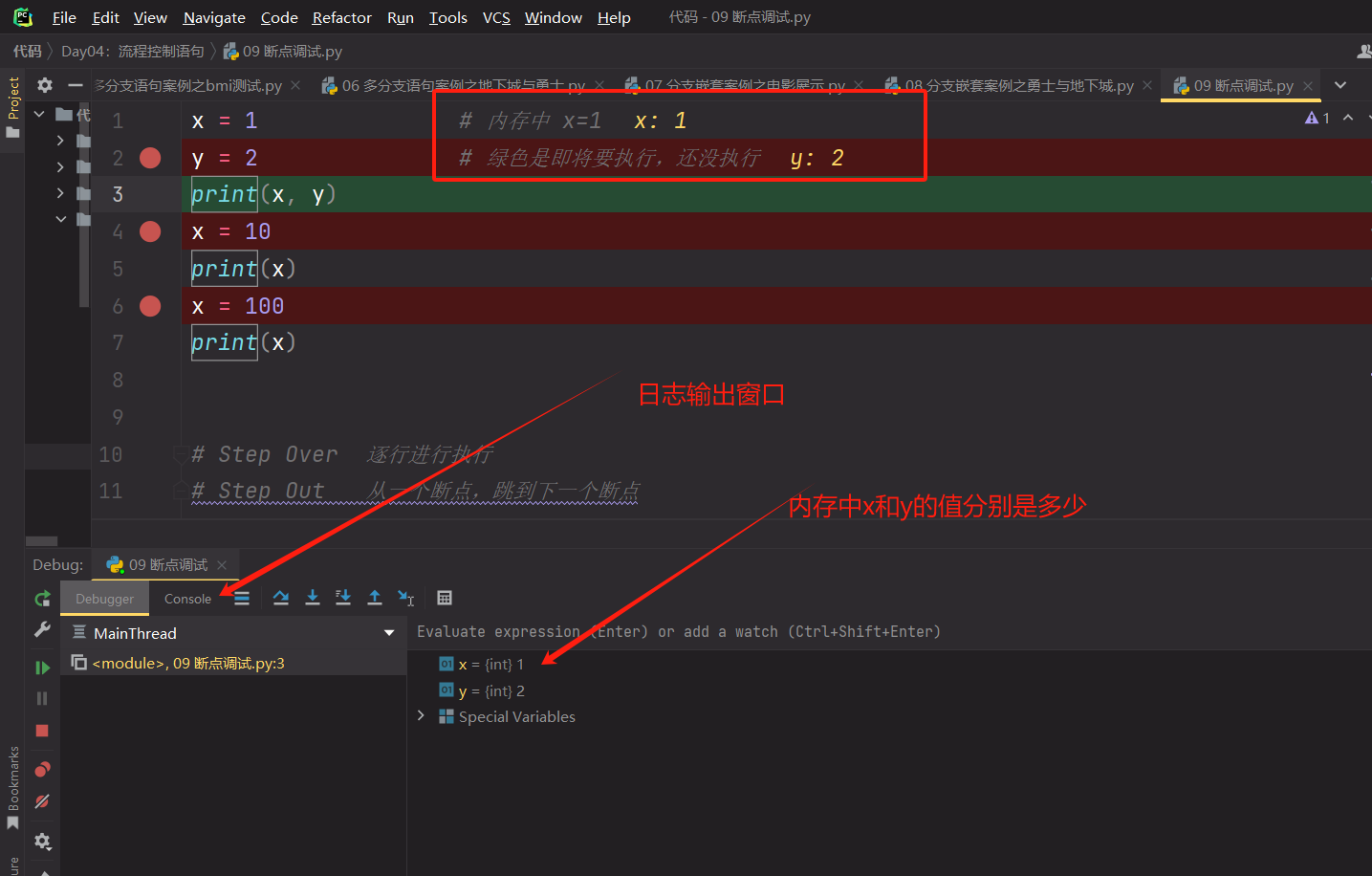The width and height of the screenshot is (1372, 876).
Task: Toggle the breakpoint on line 6
Action: coord(150,306)
